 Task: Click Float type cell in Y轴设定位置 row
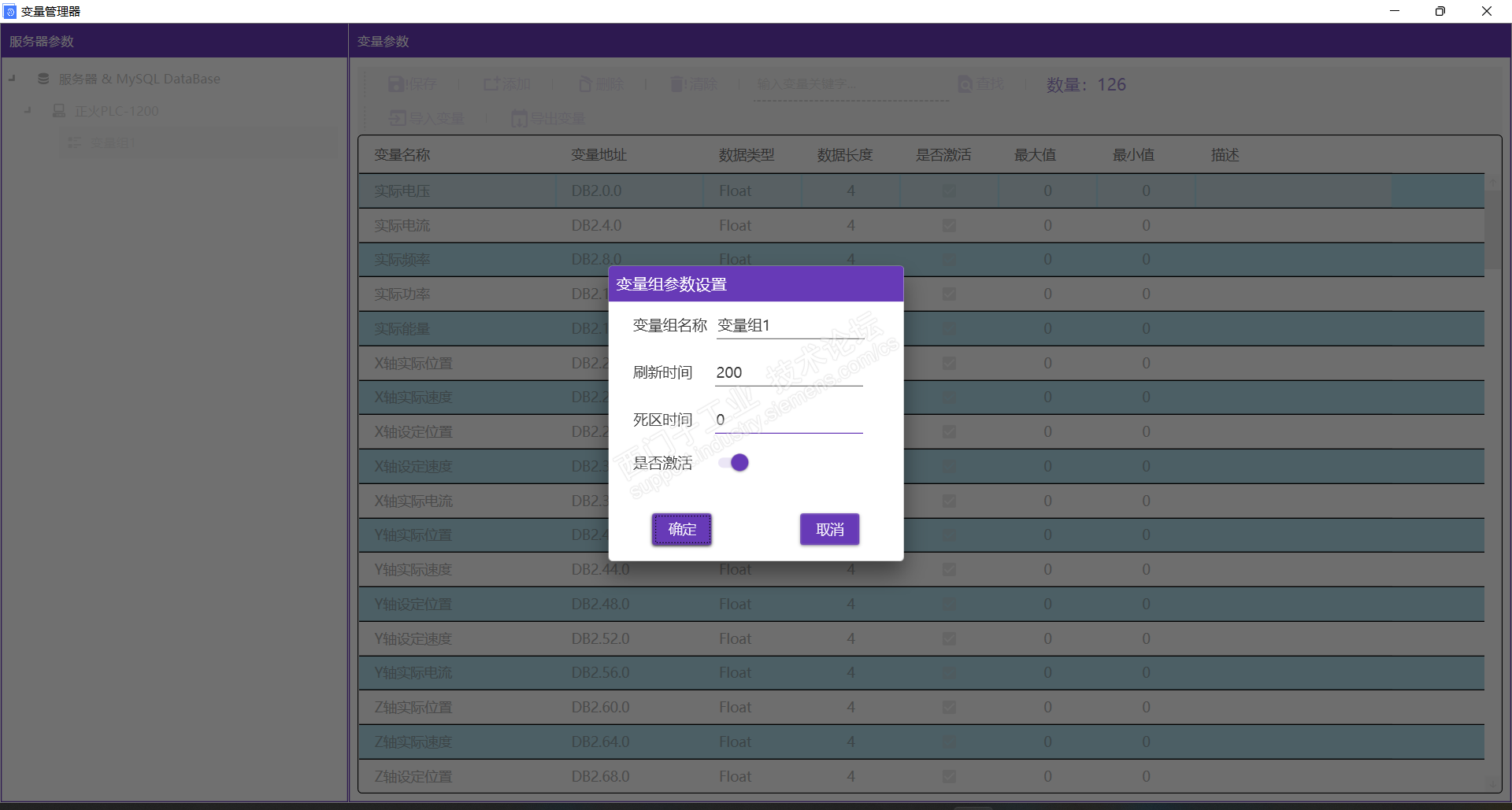click(735, 604)
